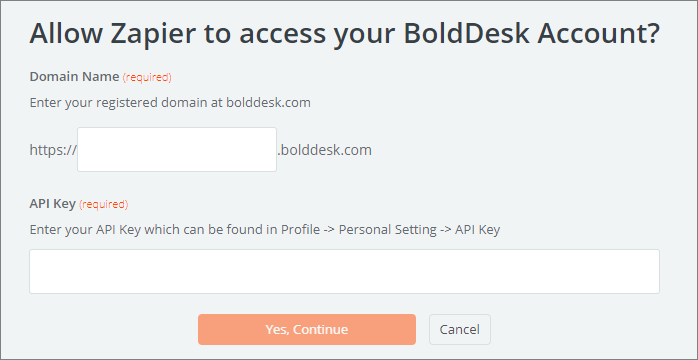
Task: Click 'Personal Setting' in the API helper text
Action: click(388, 230)
